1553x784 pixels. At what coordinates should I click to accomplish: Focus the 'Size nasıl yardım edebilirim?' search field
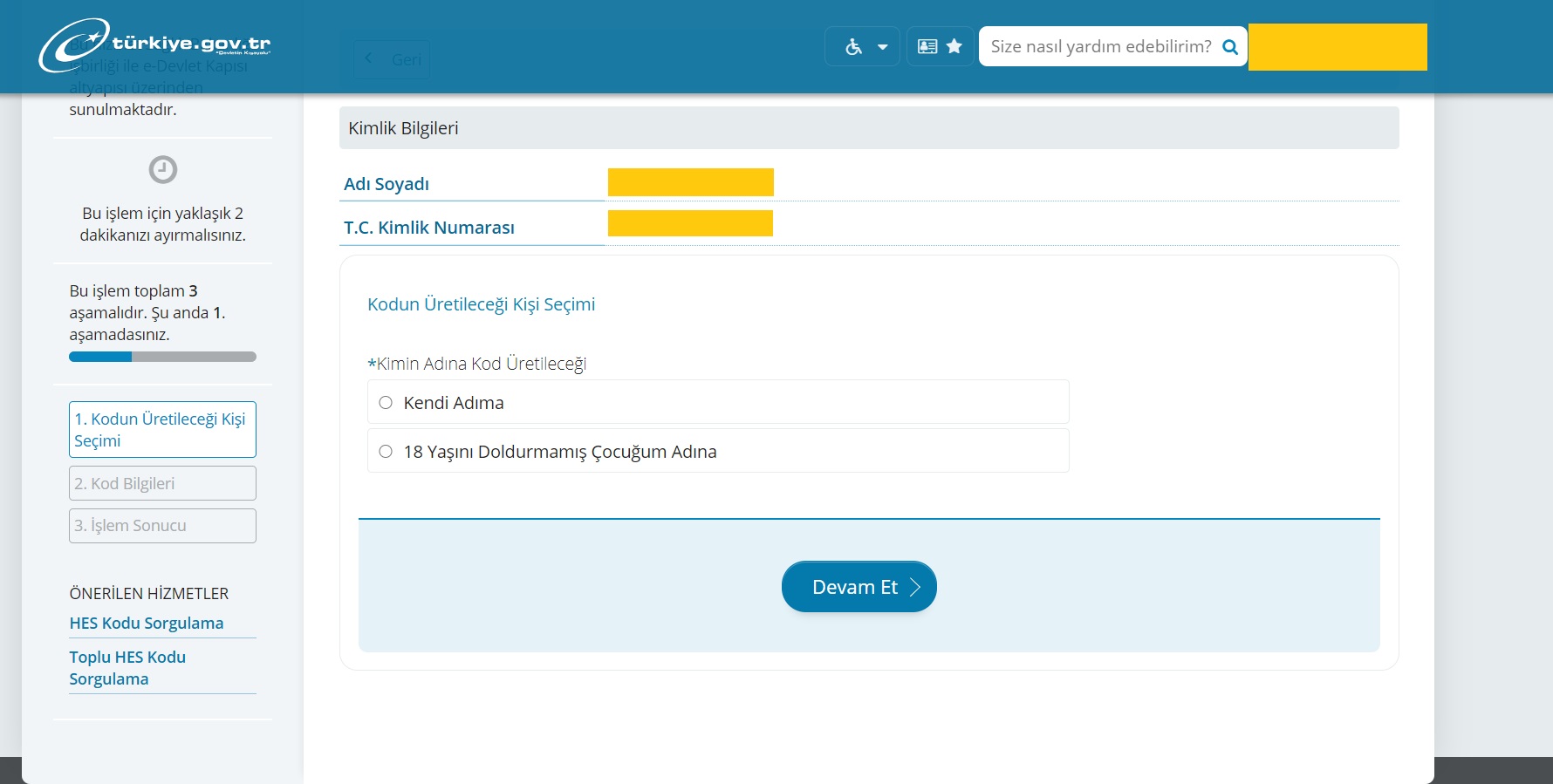1099,47
